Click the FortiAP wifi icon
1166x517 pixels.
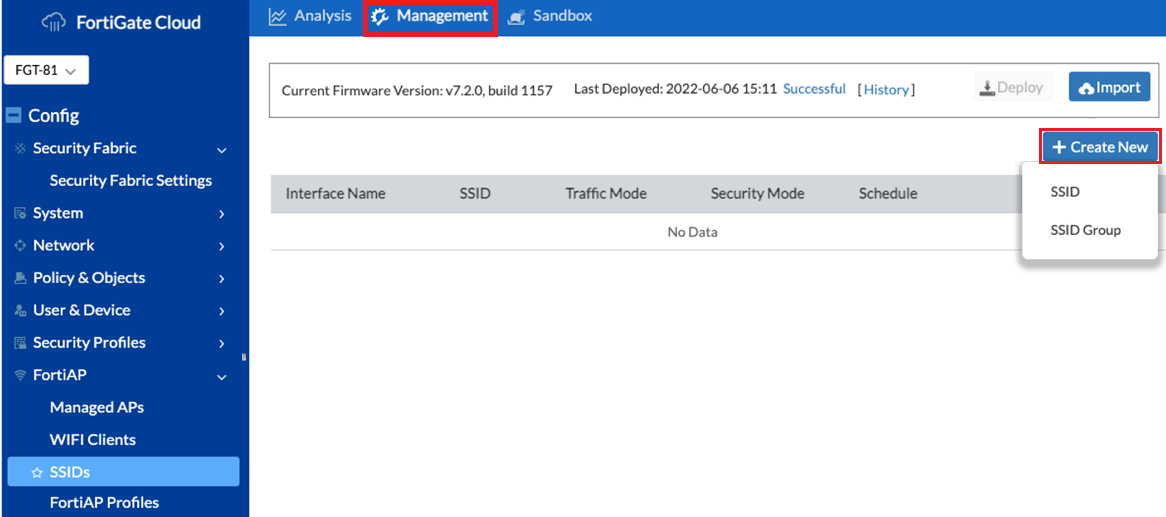[x=20, y=376]
